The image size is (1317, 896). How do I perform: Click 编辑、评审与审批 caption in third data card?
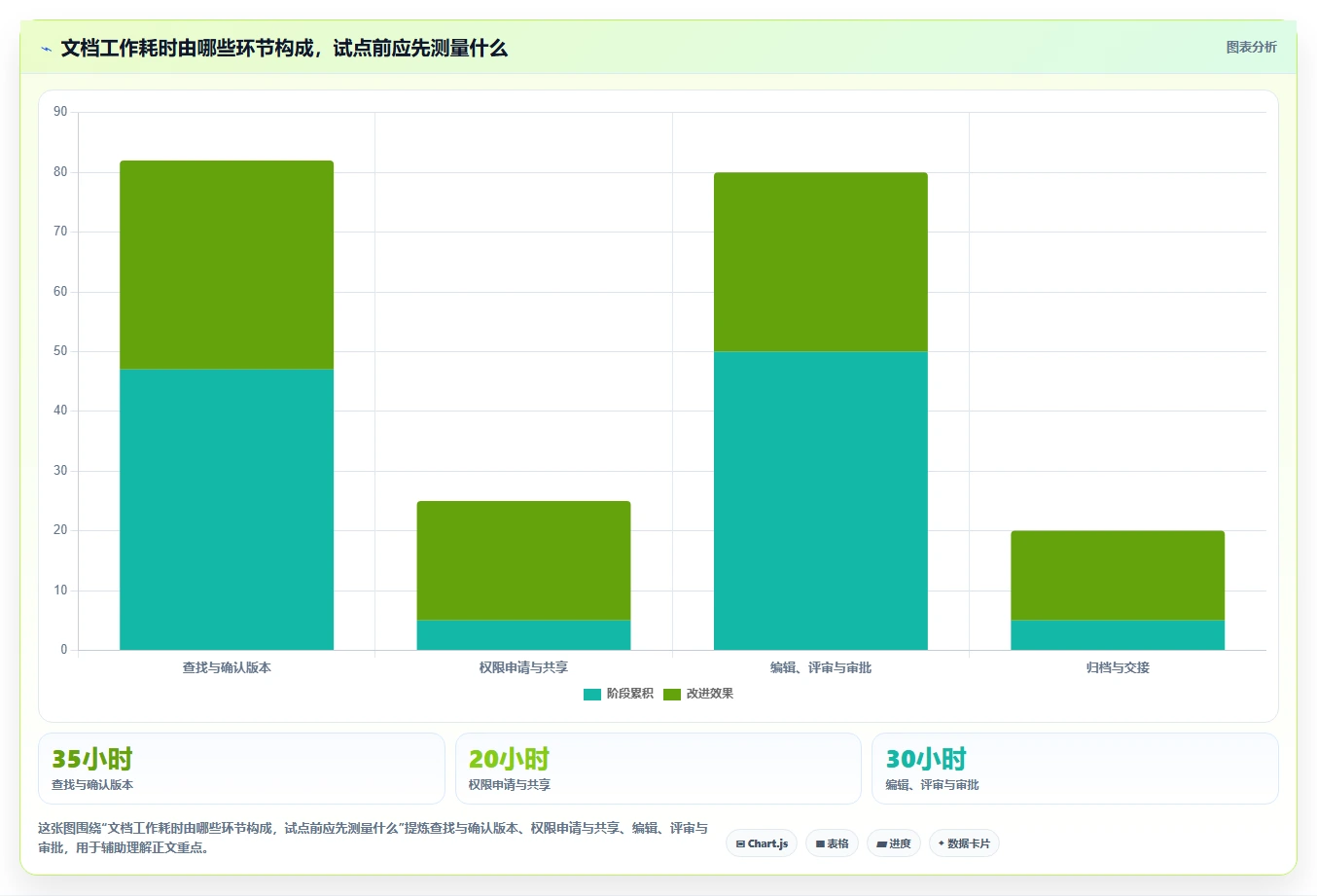click(932, 785)
